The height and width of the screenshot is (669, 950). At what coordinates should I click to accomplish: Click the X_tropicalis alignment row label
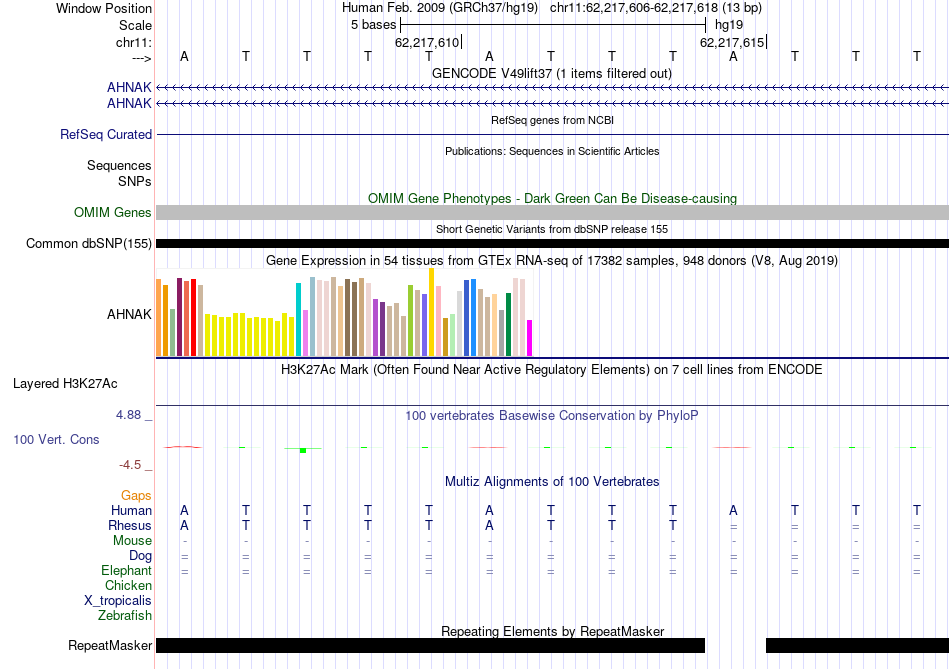(x=118, y=601)
